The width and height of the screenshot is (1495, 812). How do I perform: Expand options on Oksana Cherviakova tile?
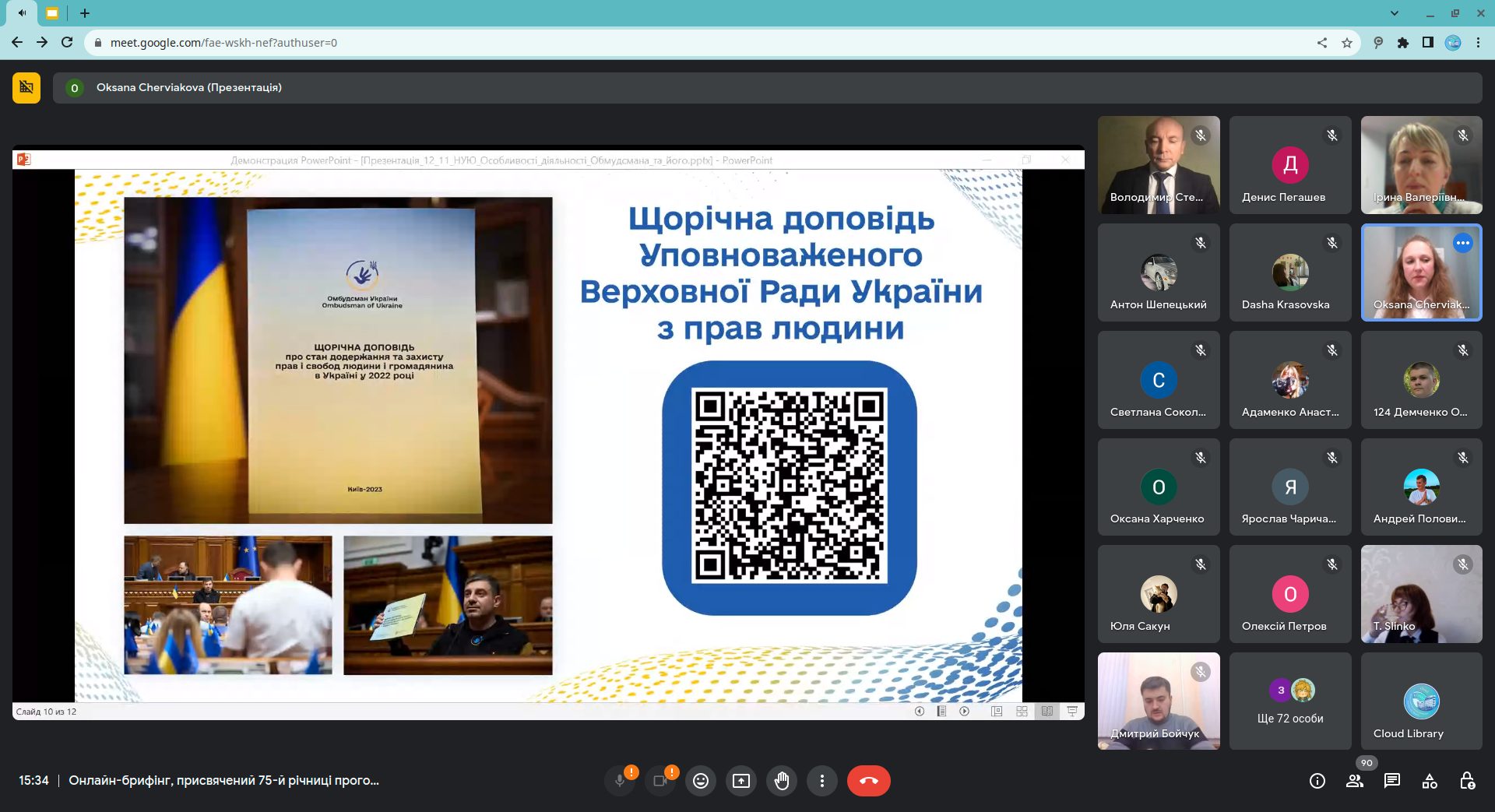[x=1463, y=243]
